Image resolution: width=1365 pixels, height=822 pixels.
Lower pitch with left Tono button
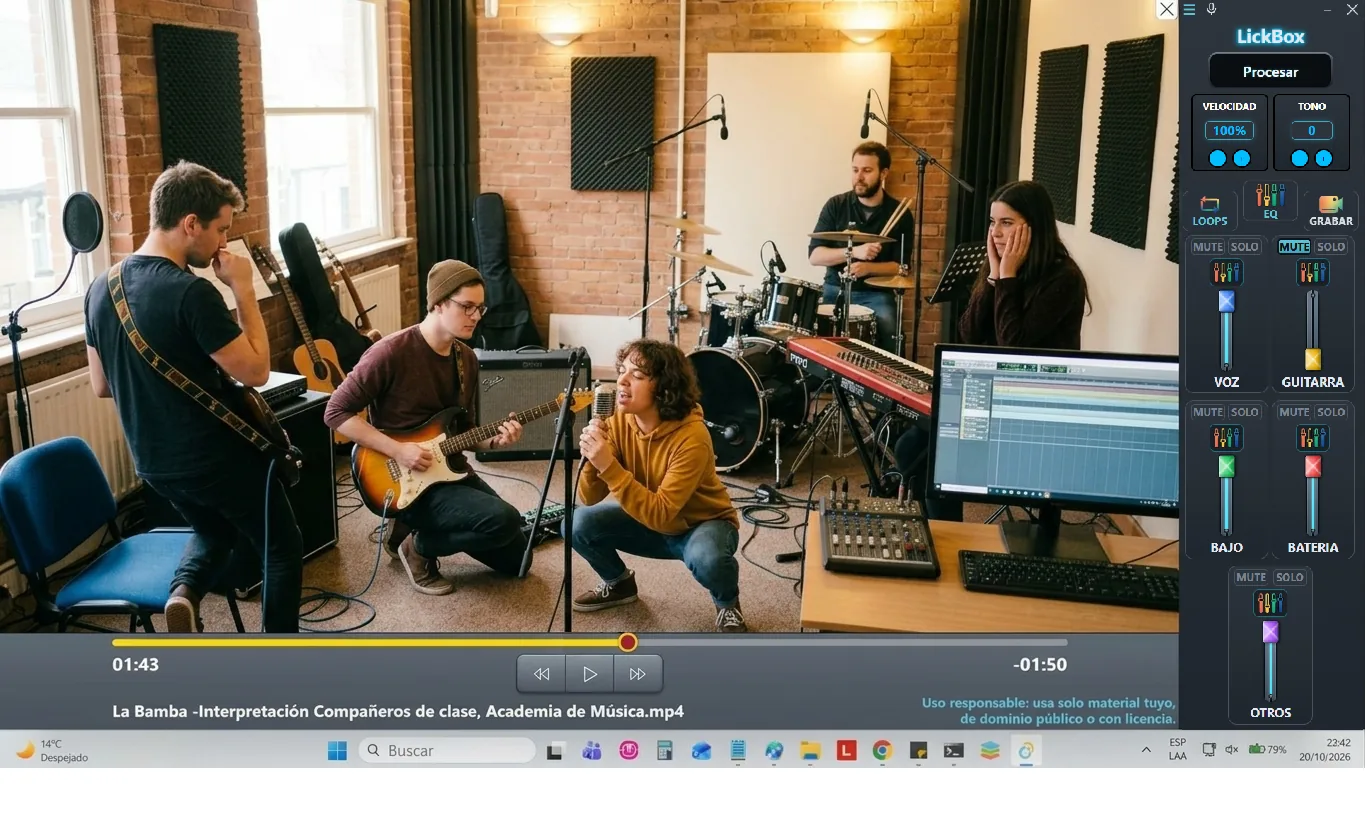click(x=1299, y=158)
